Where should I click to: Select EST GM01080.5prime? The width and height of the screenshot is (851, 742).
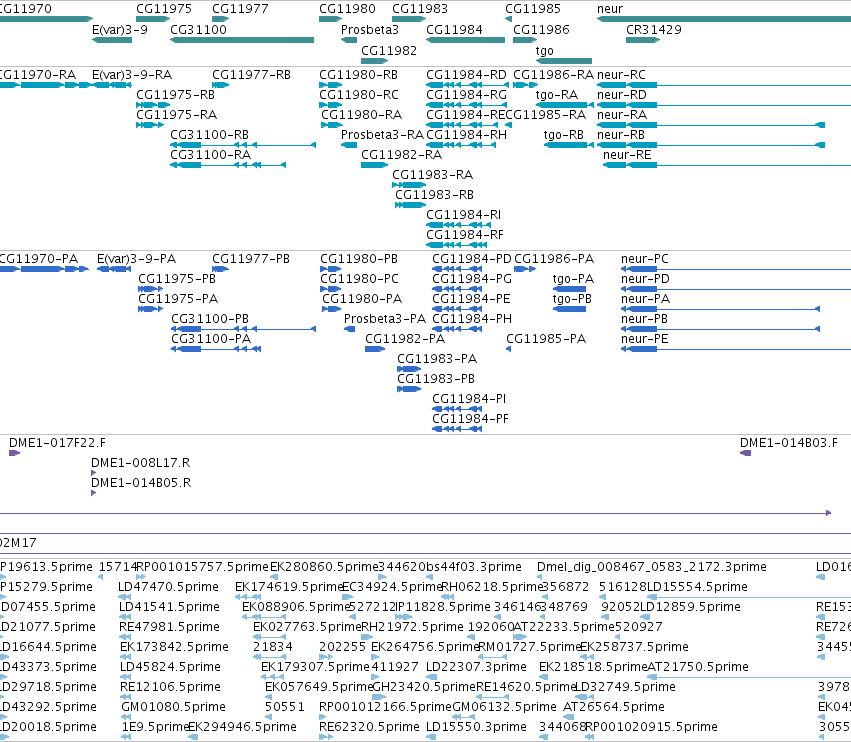(173, 707)
